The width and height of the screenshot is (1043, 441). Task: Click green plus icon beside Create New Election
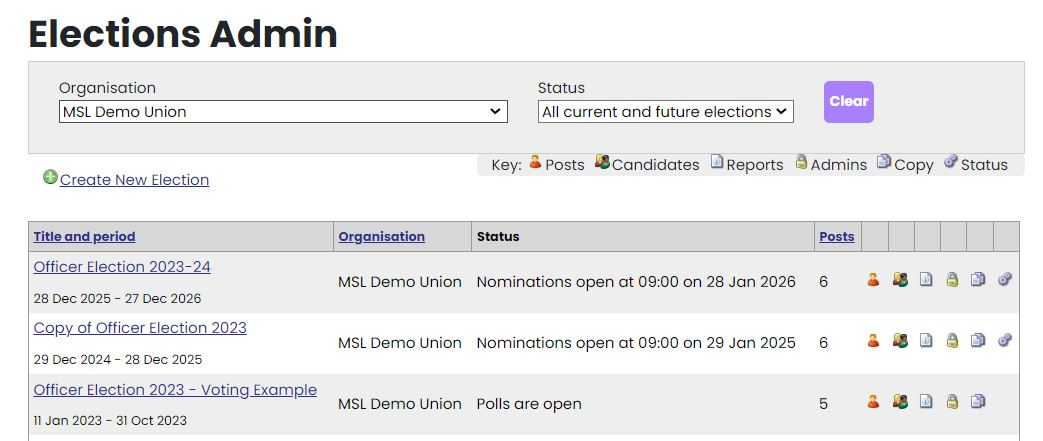50,178
